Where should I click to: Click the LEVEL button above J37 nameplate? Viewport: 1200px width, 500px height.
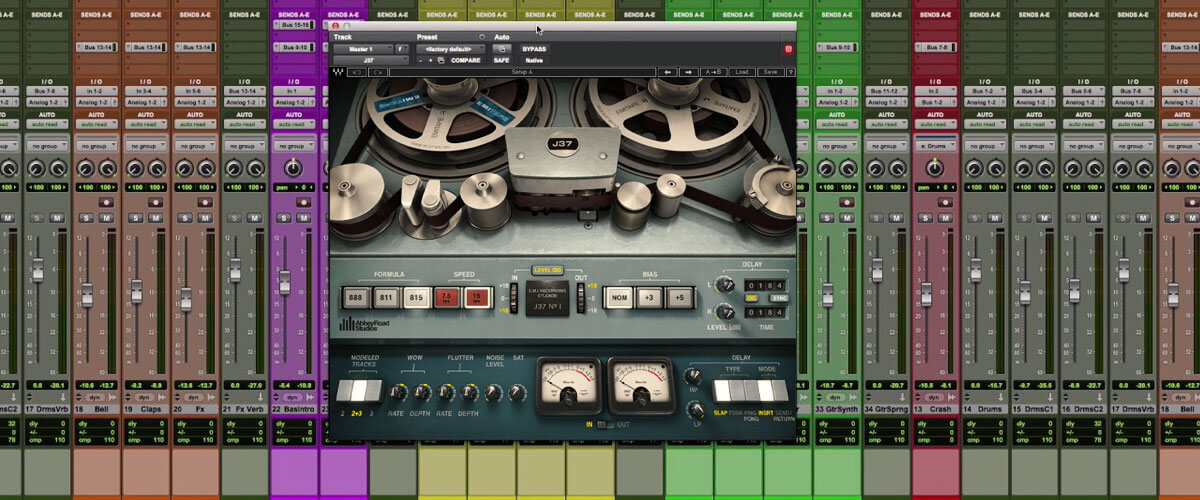pyautogui.click(x=548, y=270)
